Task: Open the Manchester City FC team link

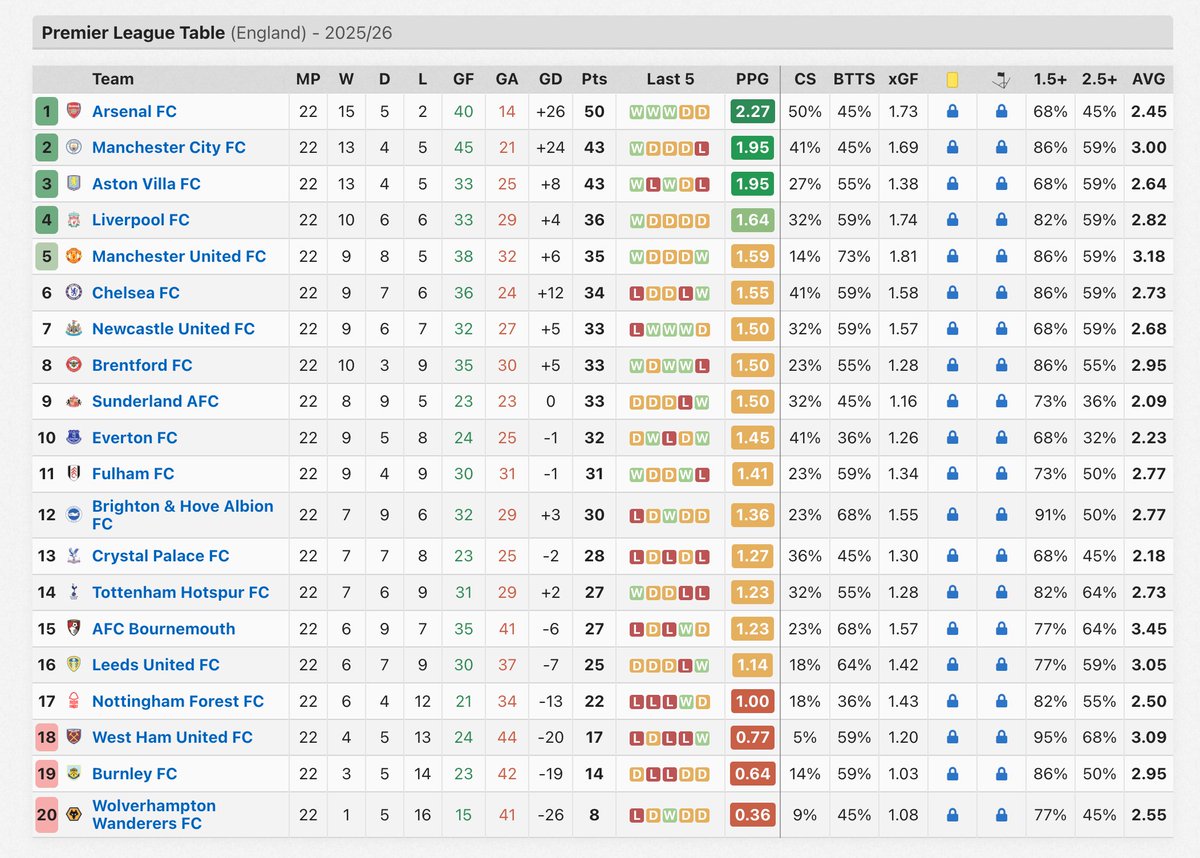Action: tap(169, 147)
